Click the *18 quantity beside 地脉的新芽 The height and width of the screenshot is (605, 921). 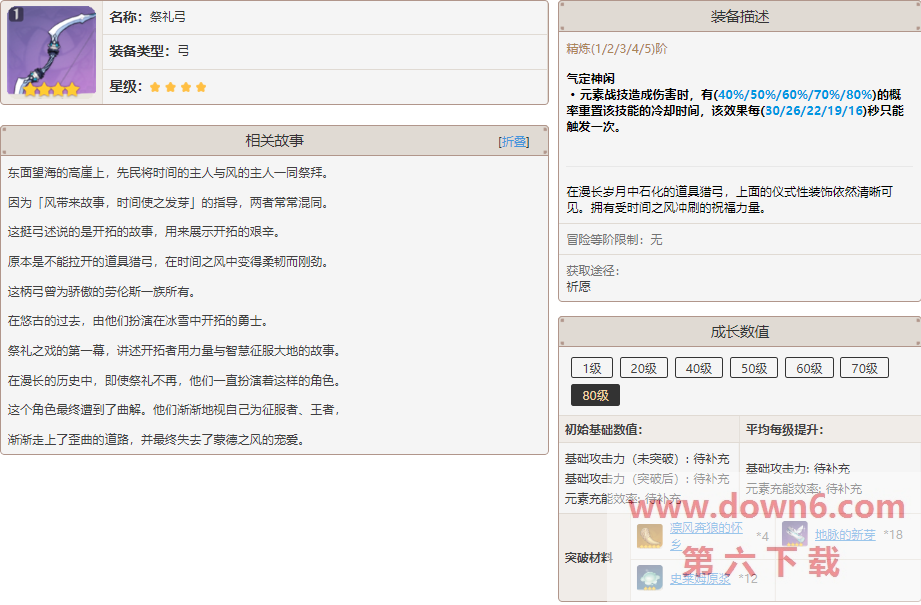coord(893,535)
